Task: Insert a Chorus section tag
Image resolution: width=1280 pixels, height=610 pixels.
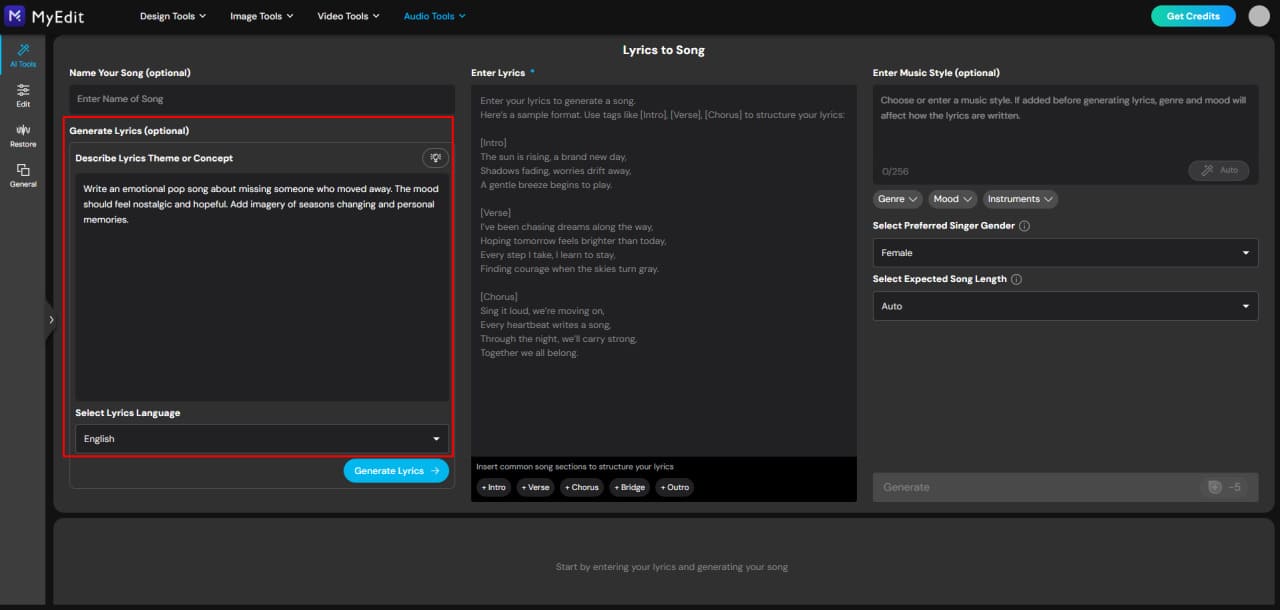Action: tap(581, 487)
